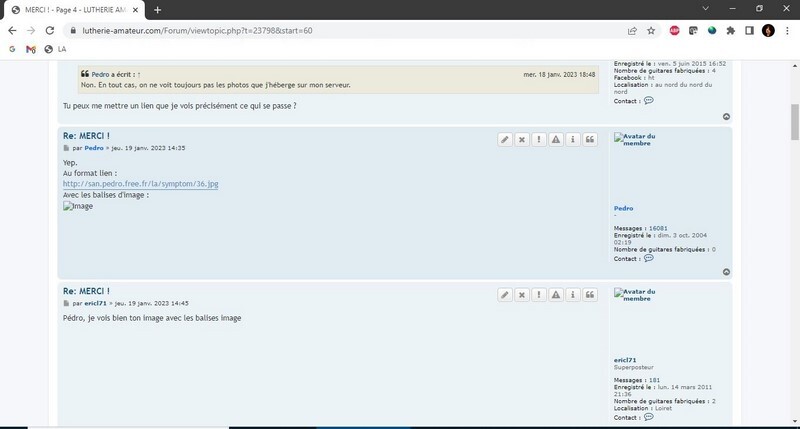Share this page from the address bar
The image size is (800, 429).
[632, 31]
